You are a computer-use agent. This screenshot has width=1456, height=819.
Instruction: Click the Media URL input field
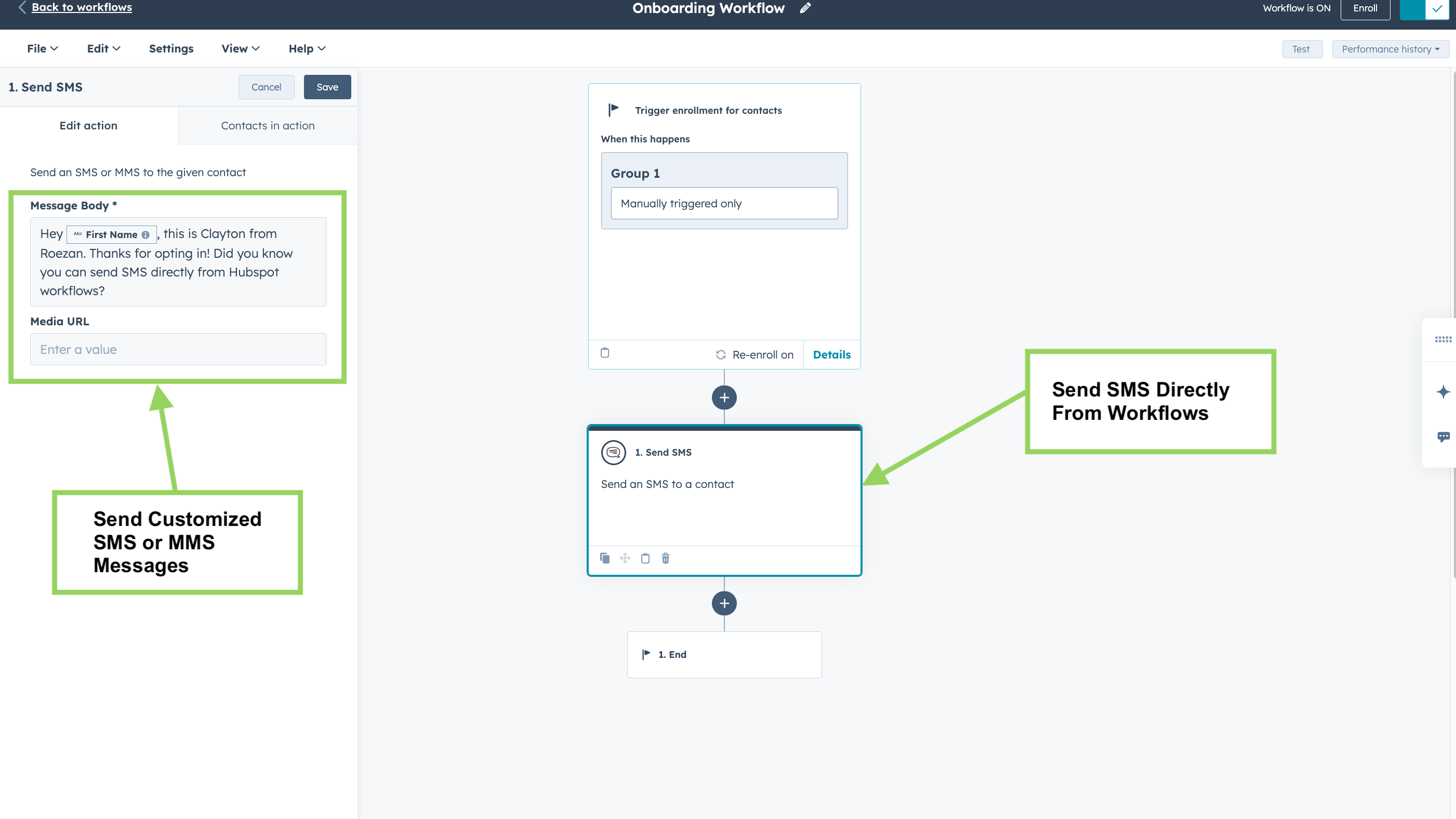coord(178,349)
